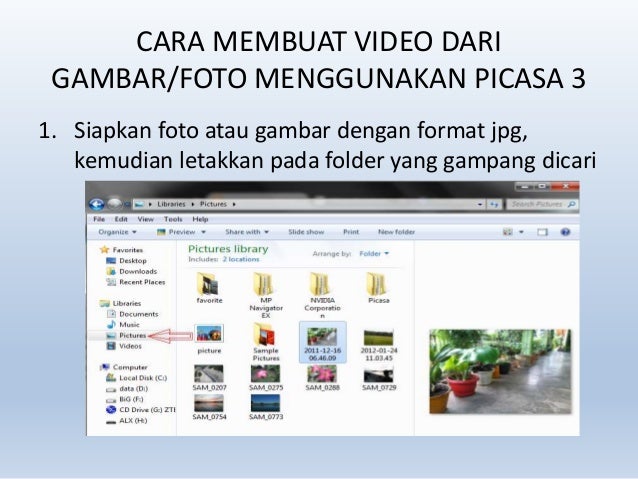Image resolution: width=638 pixels, height=479 pixels.
Task: Click the Print button
Action: point(351,232)
